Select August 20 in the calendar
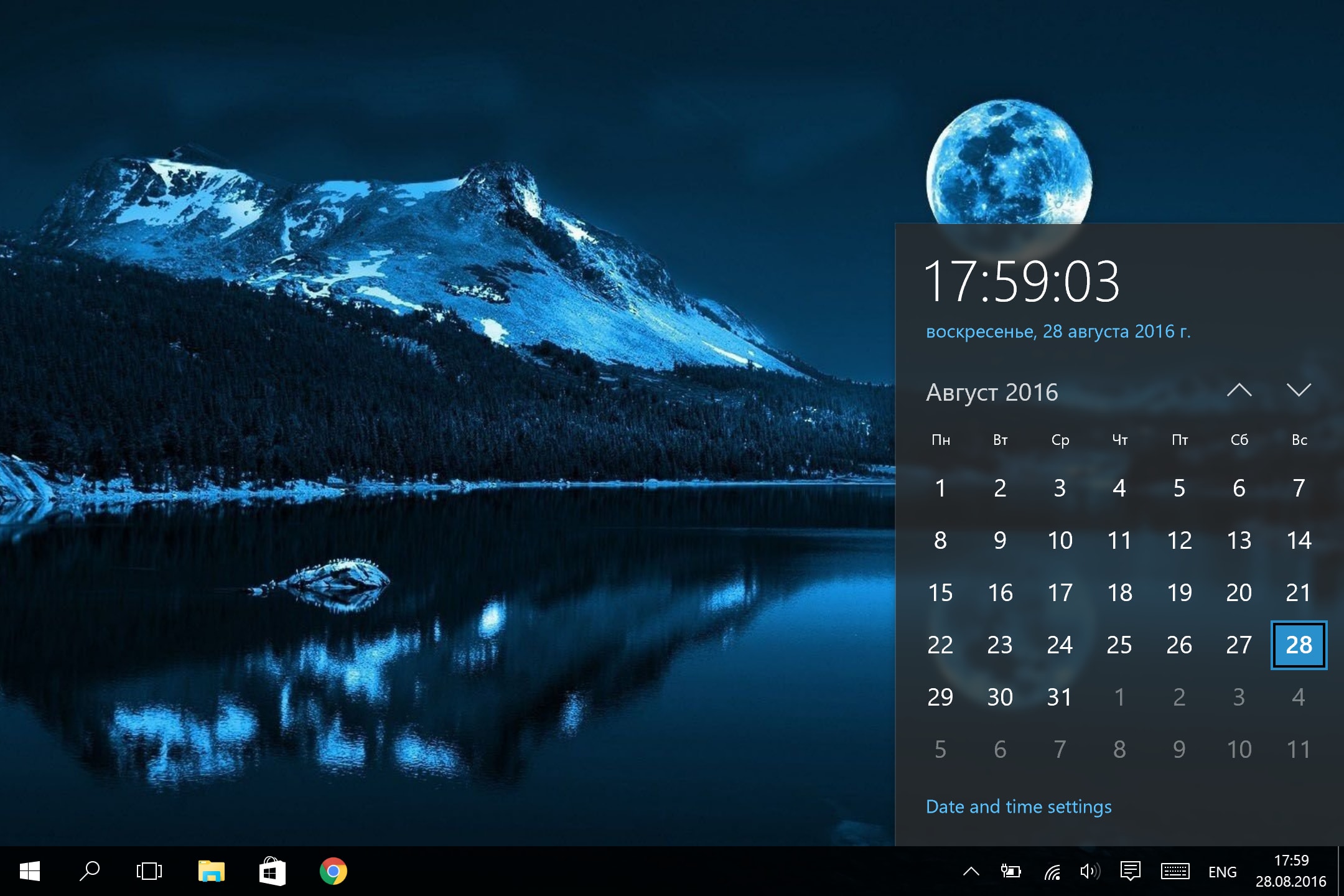The height and width of the screenshot is (896, 1344). 1239,593
